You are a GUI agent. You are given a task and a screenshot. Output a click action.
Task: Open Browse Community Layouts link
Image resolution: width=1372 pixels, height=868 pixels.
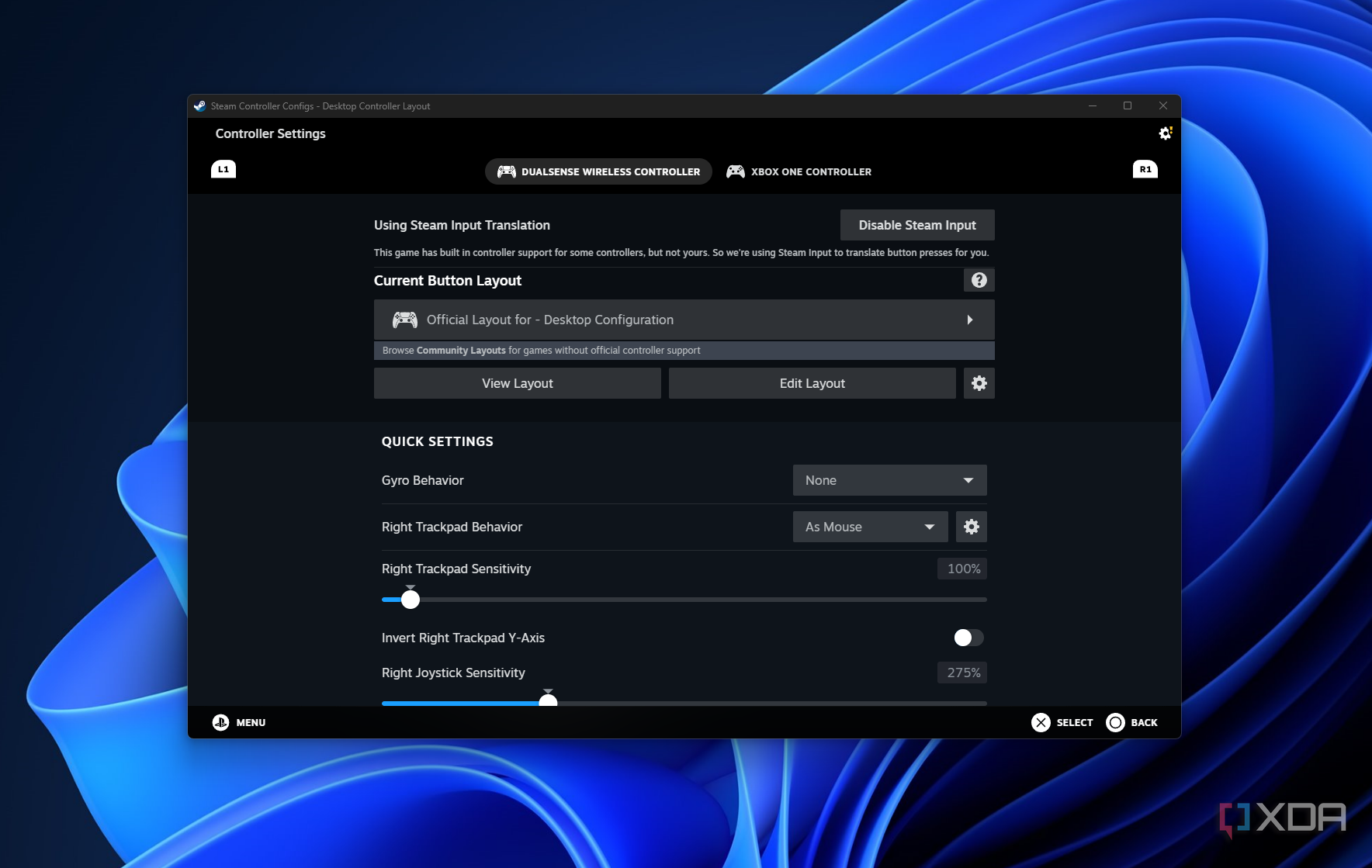point(684,351)
